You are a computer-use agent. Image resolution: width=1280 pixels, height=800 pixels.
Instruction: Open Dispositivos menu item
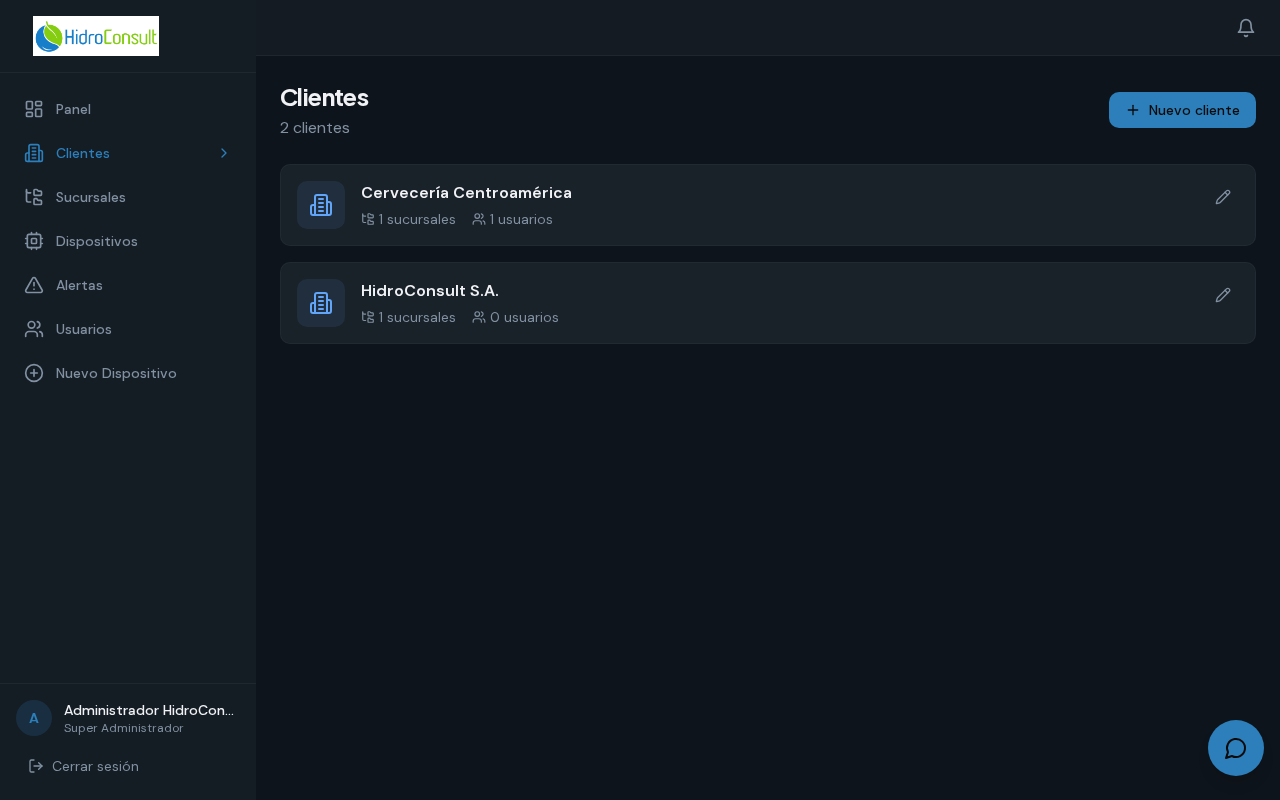[x=128, y=241]
